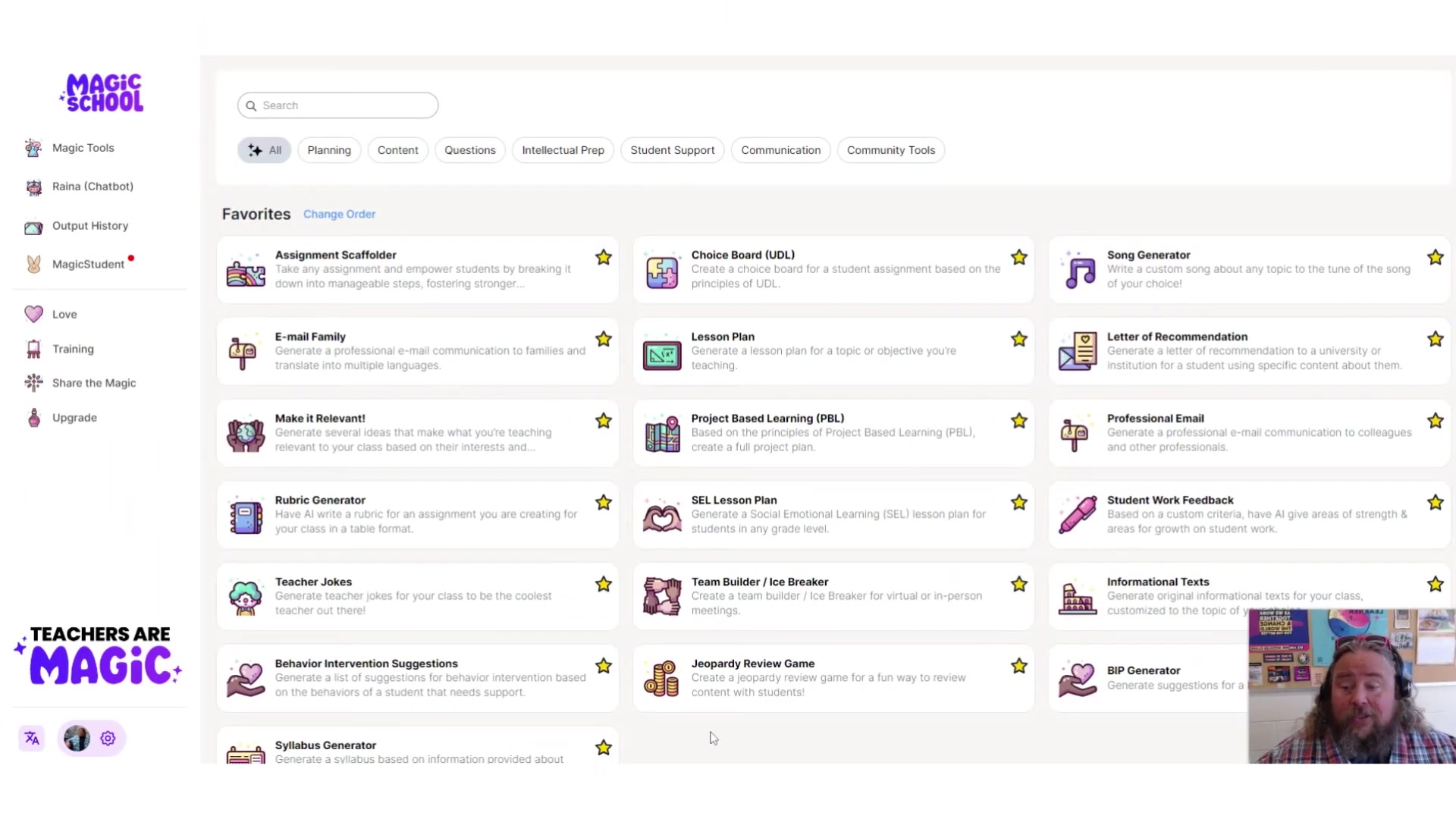
Task: Open the Make it Relevant! globe icon
Action: [246, 435]
